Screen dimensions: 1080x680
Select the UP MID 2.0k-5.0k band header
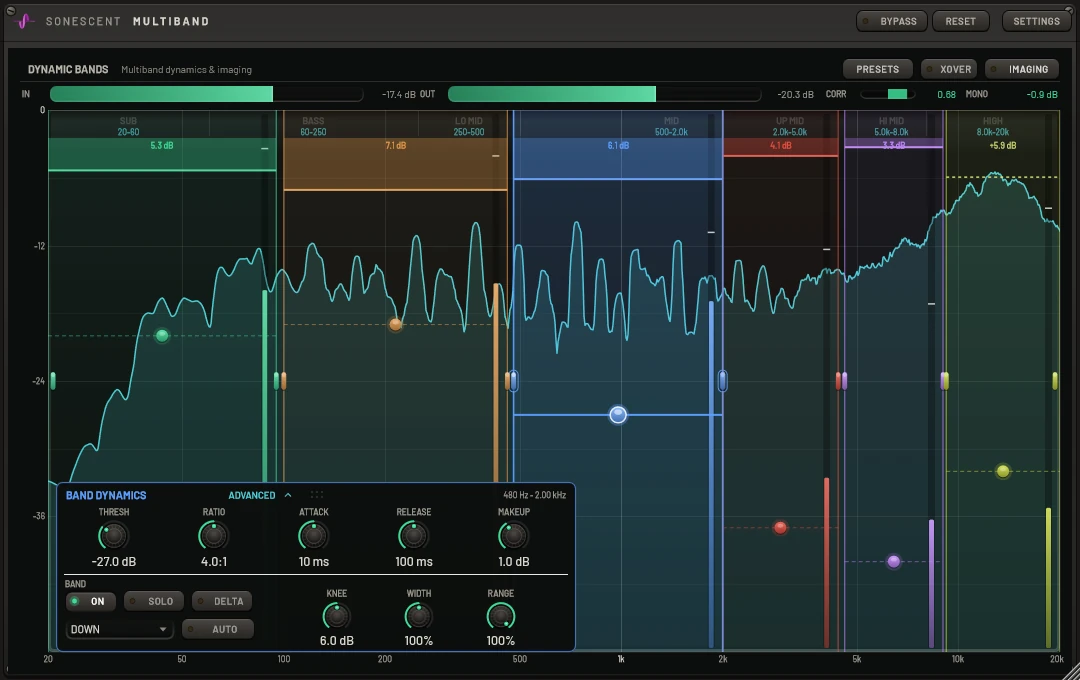point(789,126)
